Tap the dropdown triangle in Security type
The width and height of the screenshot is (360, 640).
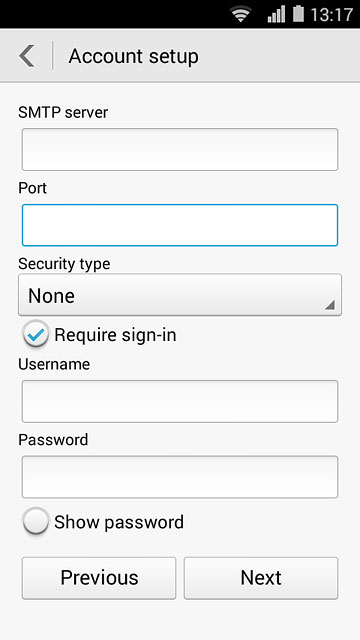(330, 304)
